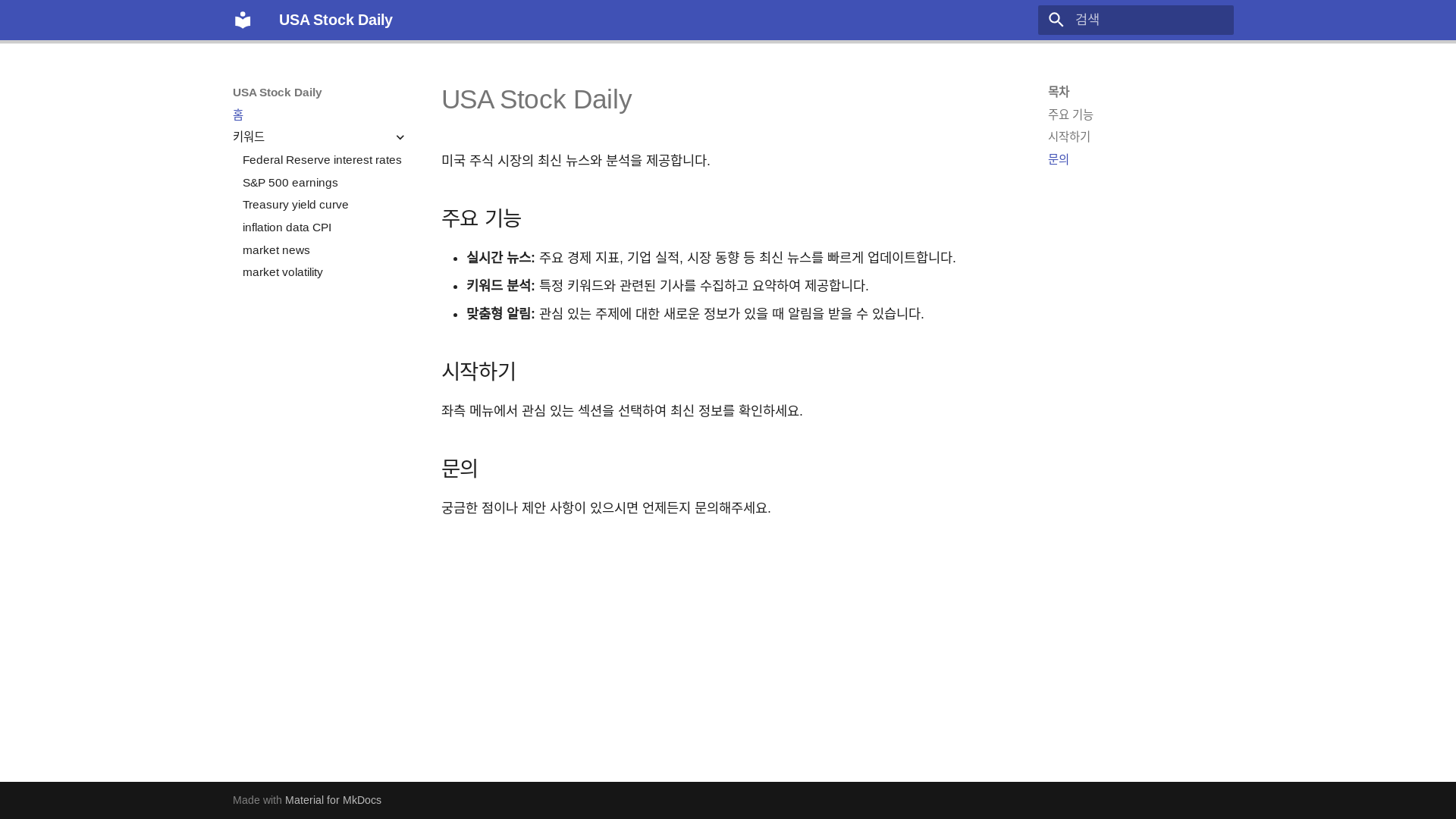Screen dimensions: 1456x819
Task: Open Federal Reserve interest rates page
Action: click(x=322, y=160)
